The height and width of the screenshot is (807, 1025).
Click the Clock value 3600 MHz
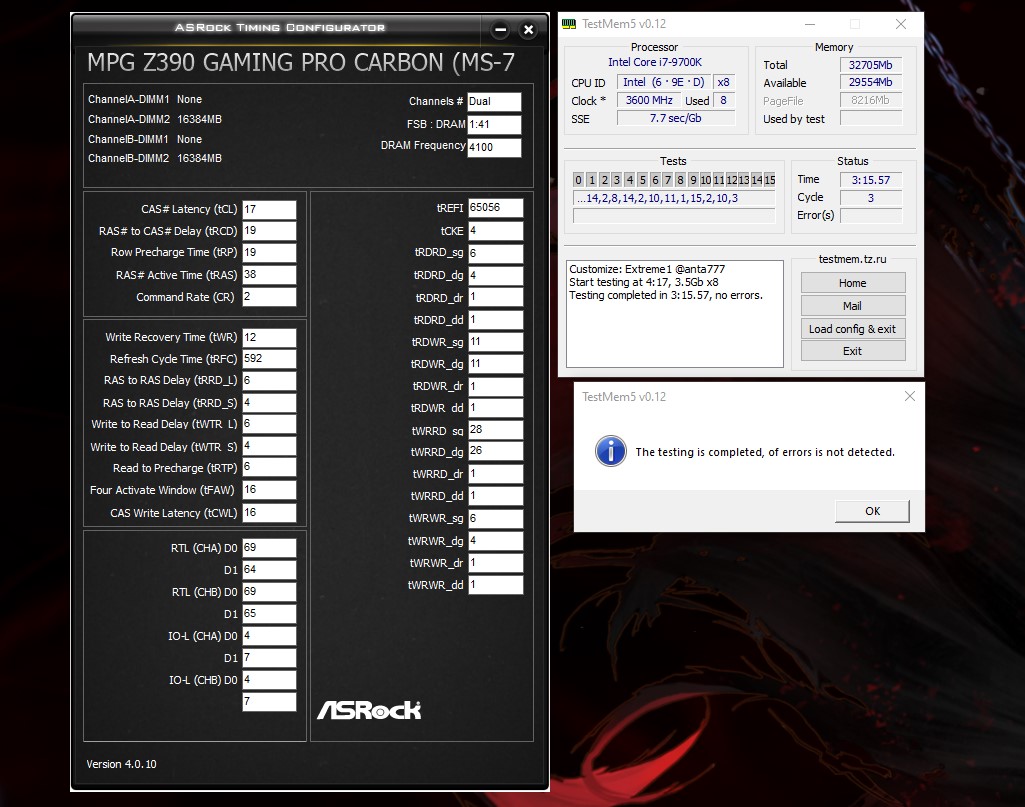(648, 100)
